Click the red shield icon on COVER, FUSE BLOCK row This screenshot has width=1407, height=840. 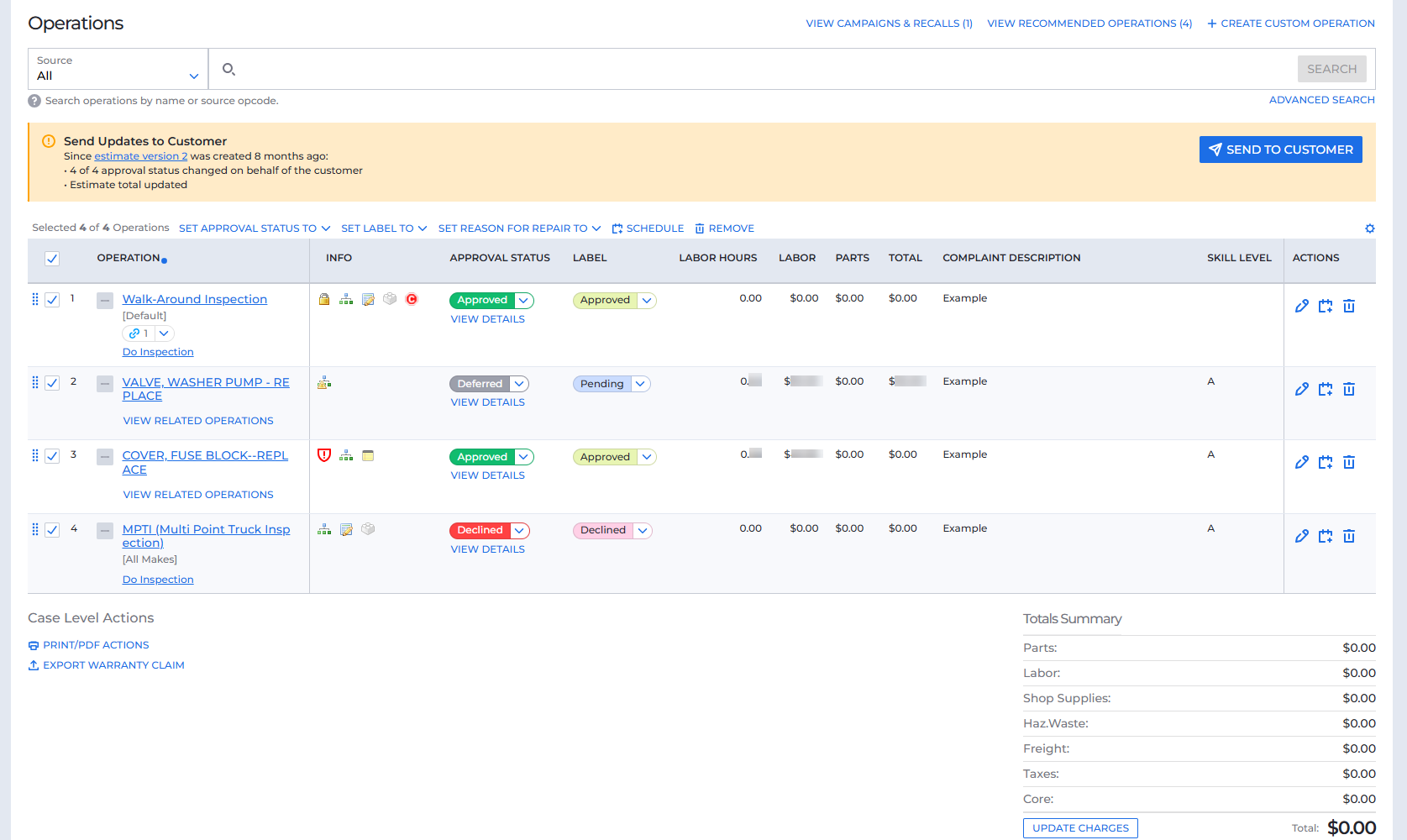click(324, 455)
